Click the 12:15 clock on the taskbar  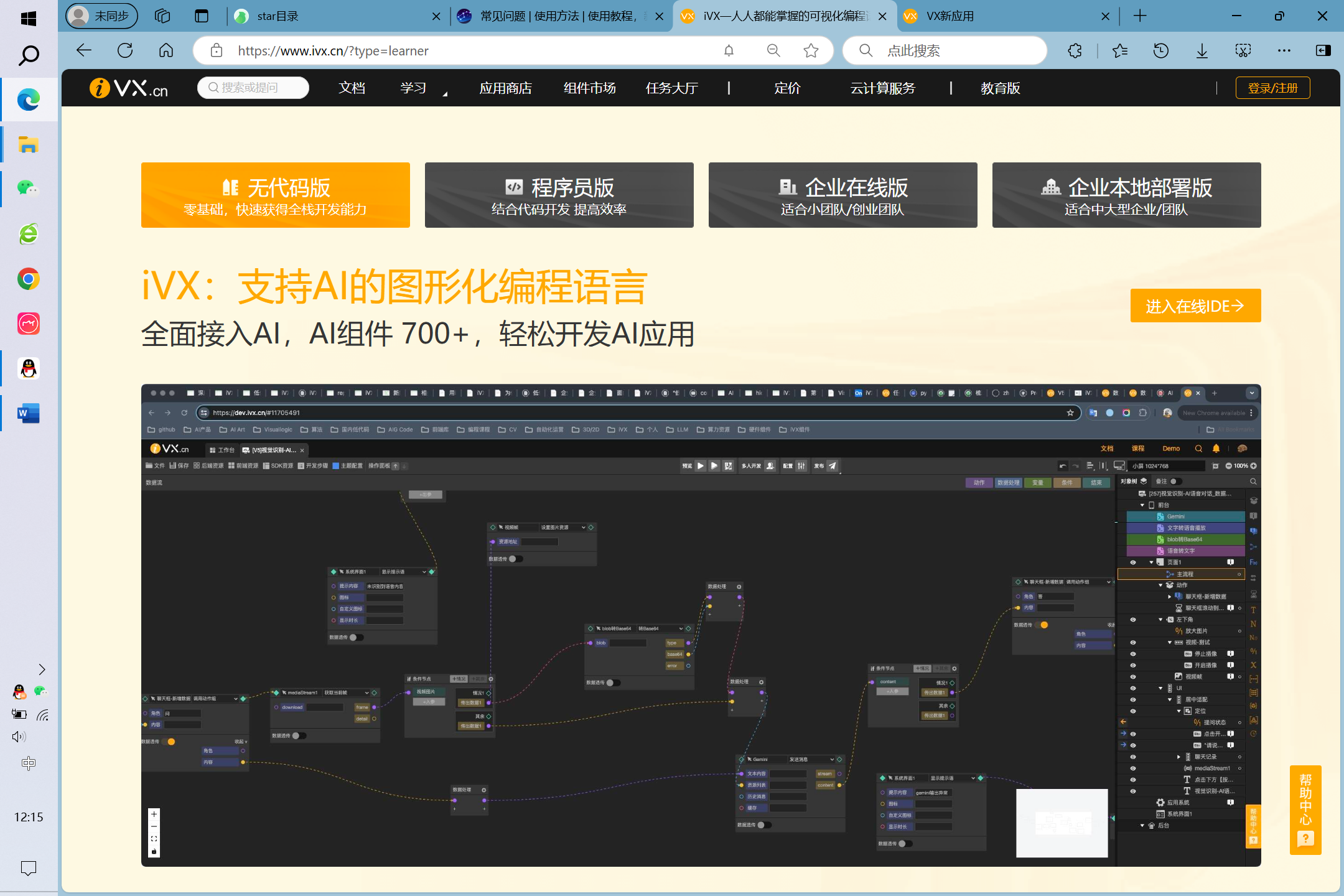tap(29, 817)
